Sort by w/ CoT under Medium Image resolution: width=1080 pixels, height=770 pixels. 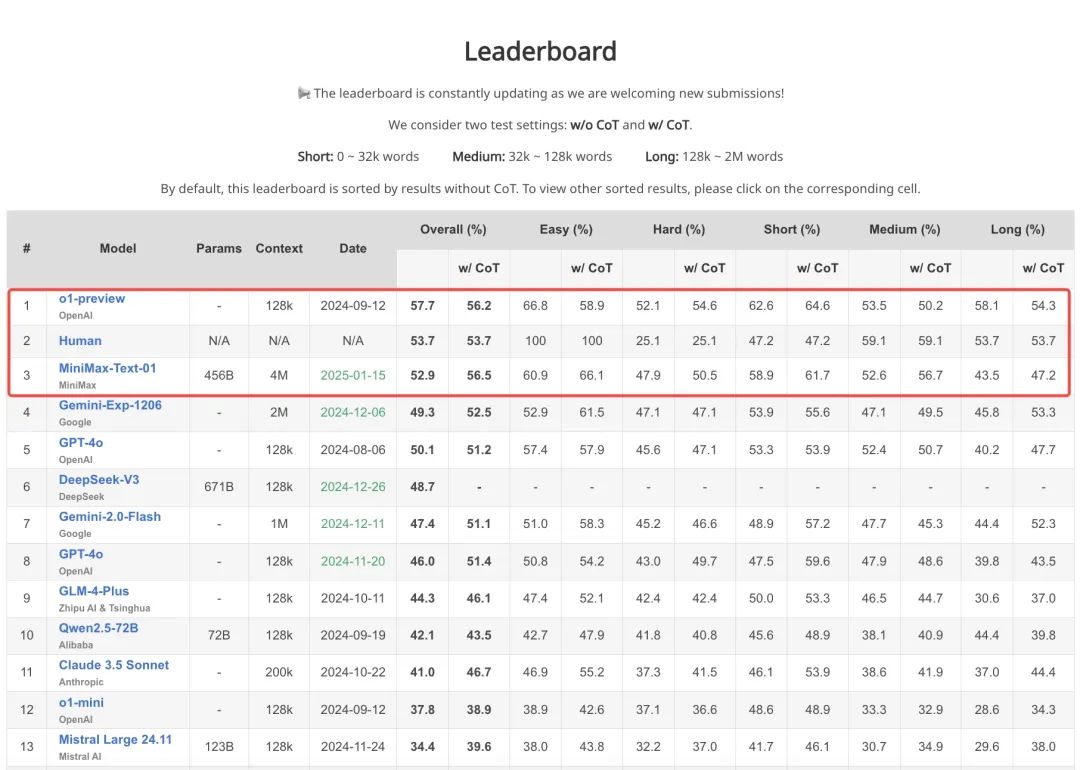pos(931,268)
